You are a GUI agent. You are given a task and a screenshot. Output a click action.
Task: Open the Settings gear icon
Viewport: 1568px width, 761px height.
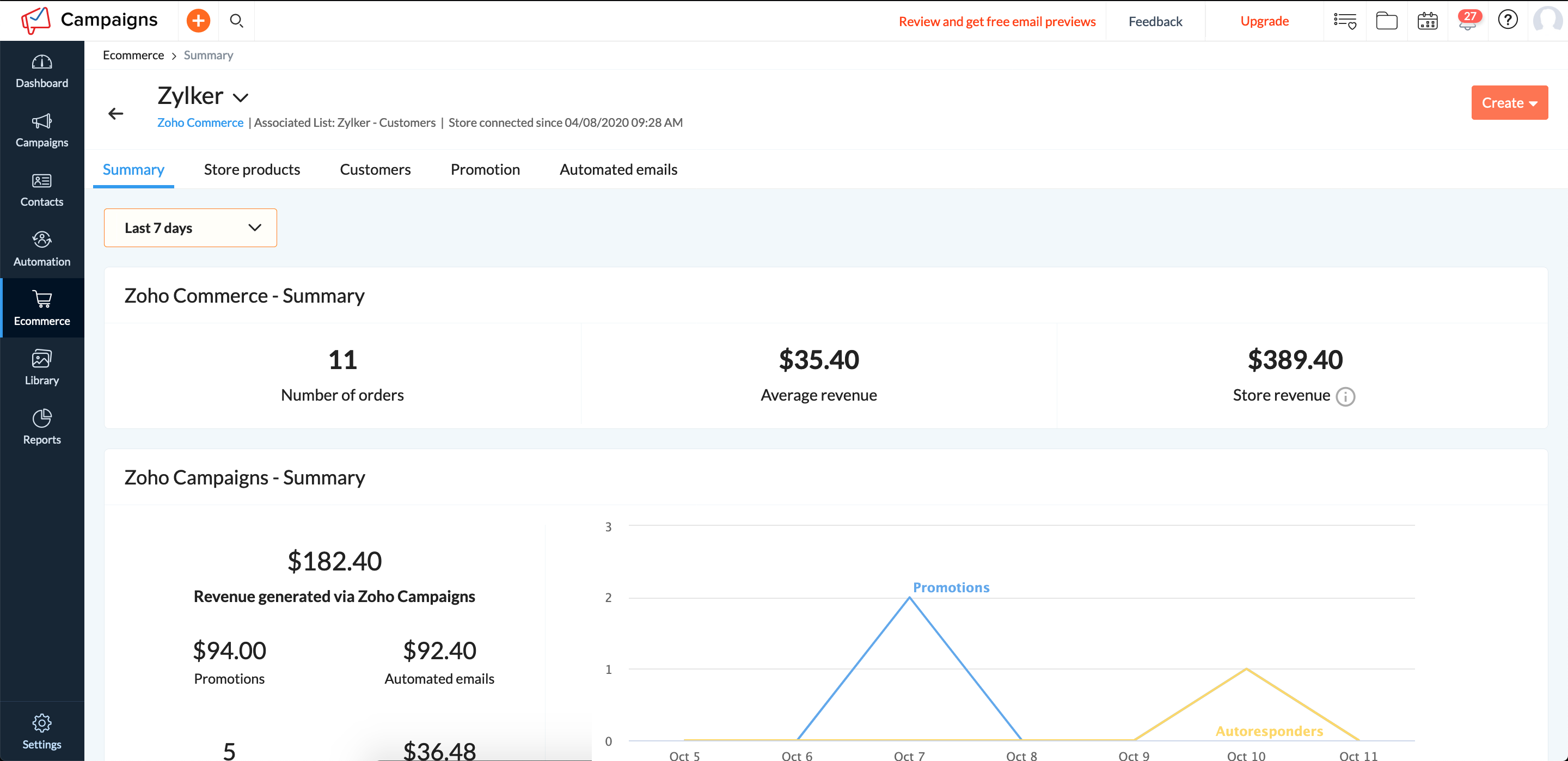tap(42, 722)
